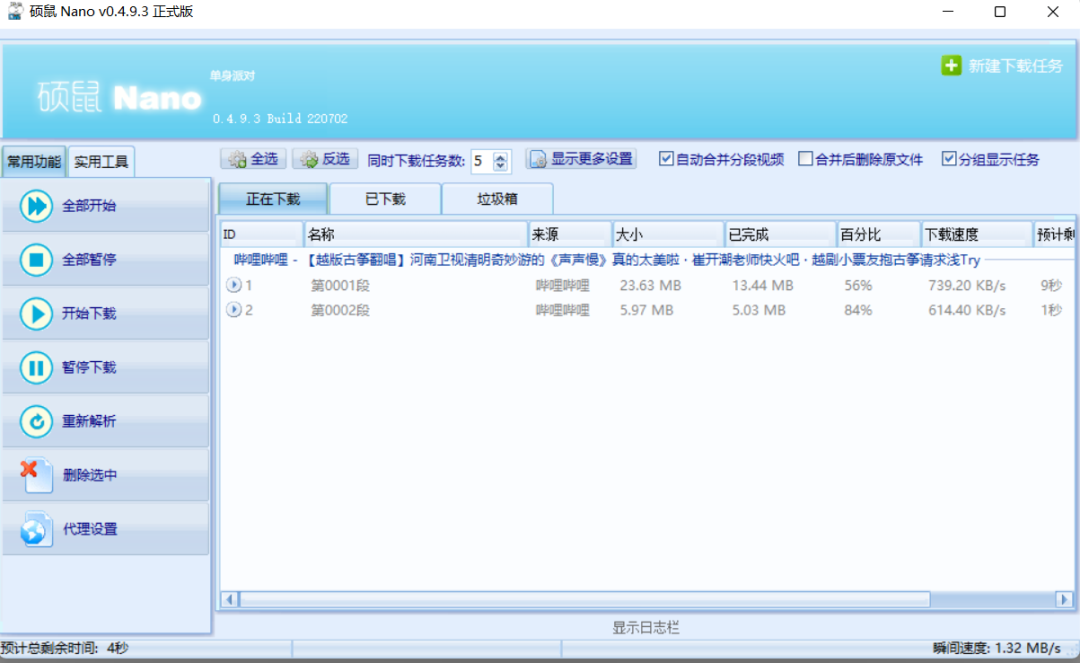
Task: Click the 23.63 MB size cell
Action: click(650, 285)
